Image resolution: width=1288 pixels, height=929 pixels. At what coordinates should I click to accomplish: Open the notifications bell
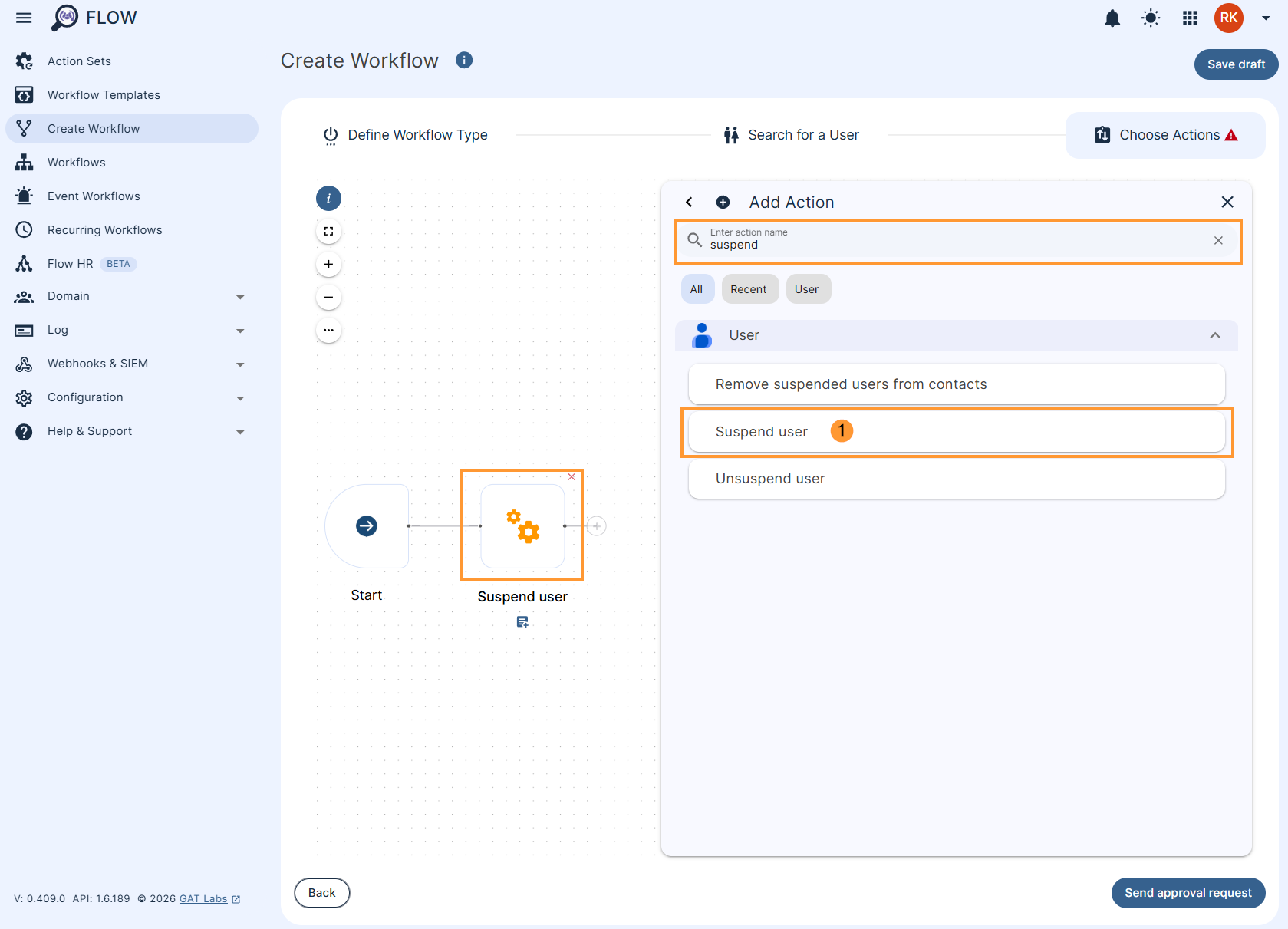click(x=1112, y=18)
